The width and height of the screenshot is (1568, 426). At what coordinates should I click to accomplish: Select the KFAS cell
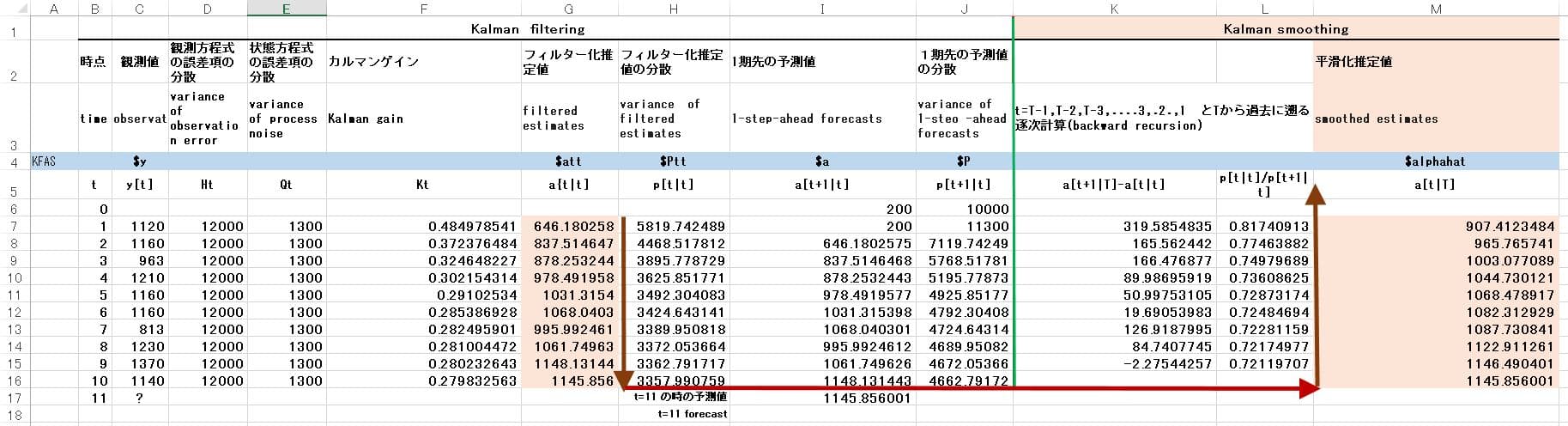pyautogui.click(x=44, y=161)
